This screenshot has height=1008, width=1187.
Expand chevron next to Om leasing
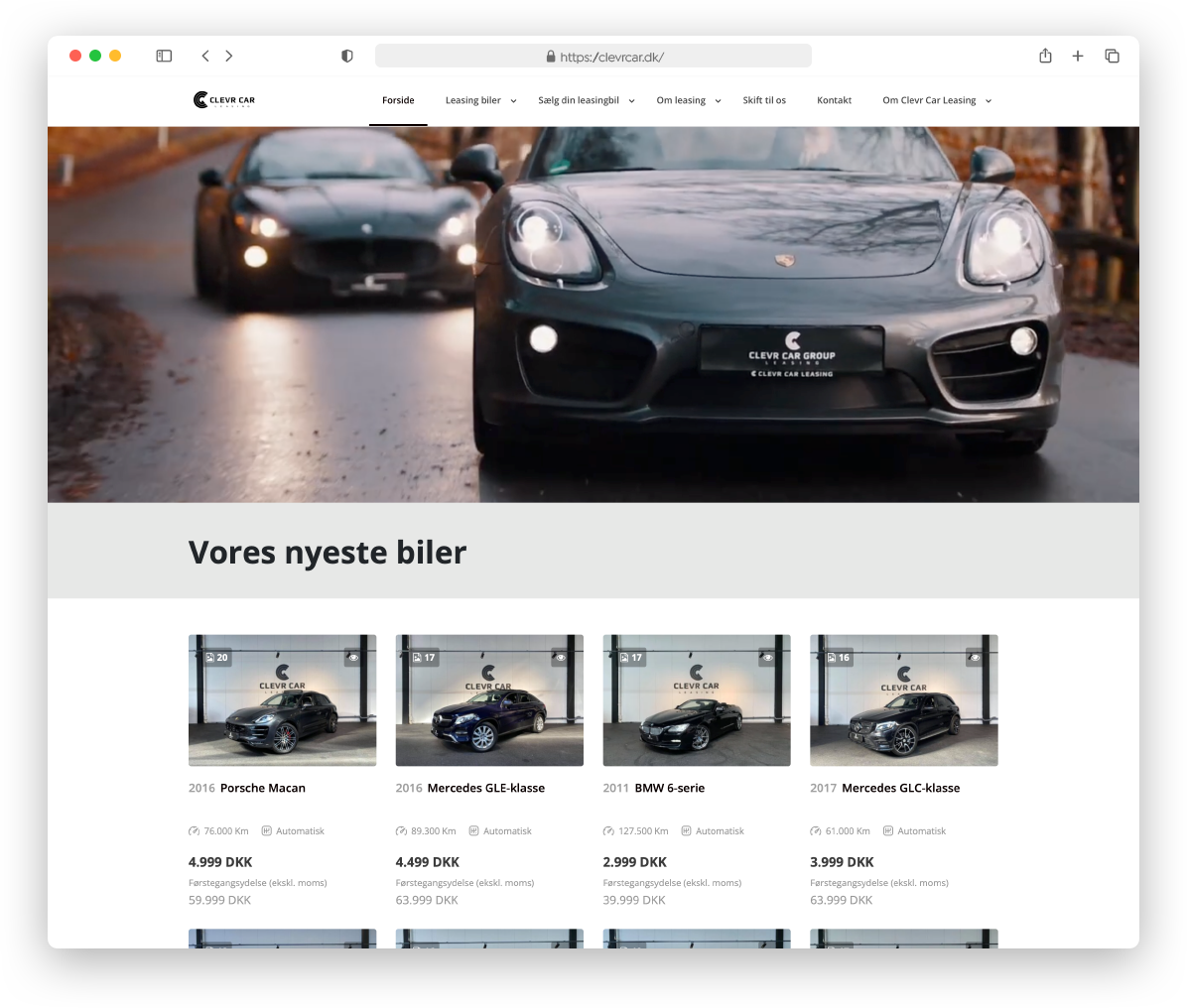[x=718, y=101]
